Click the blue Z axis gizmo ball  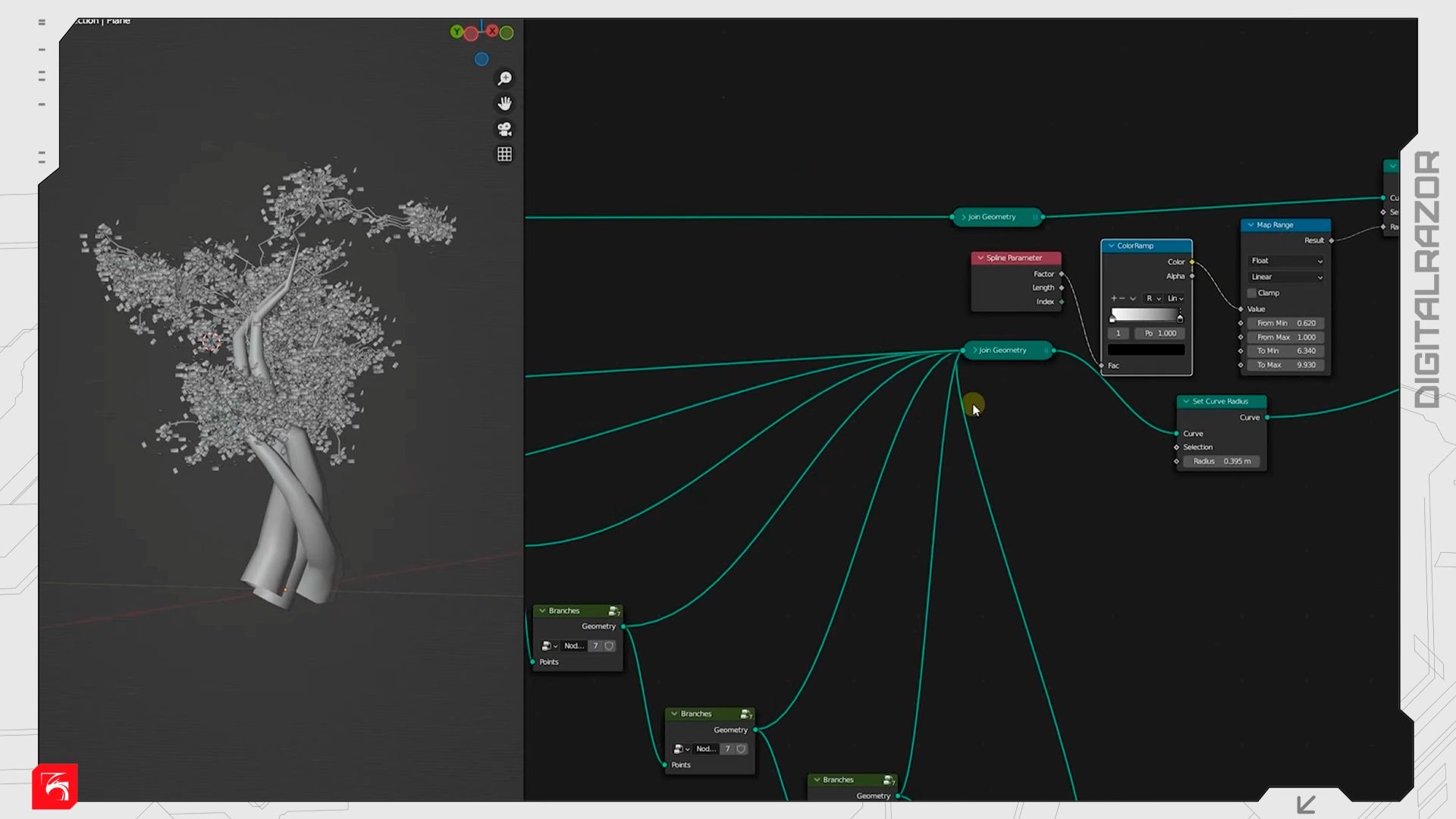(x=482, y=59)
